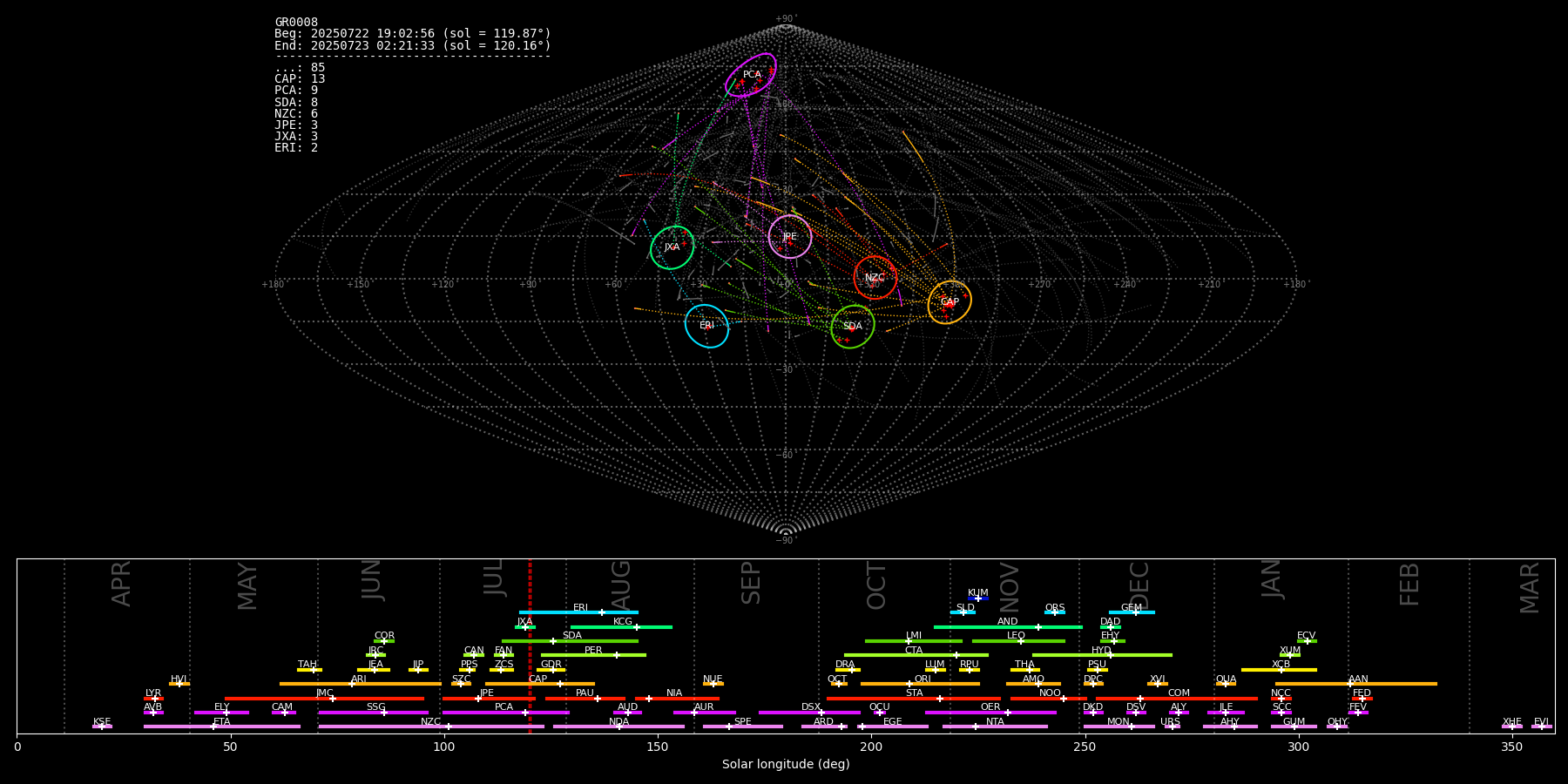Select the 'End: 20250723 02:21:33' line
This screenshot has height=784, width=1568.
point(413,45)
